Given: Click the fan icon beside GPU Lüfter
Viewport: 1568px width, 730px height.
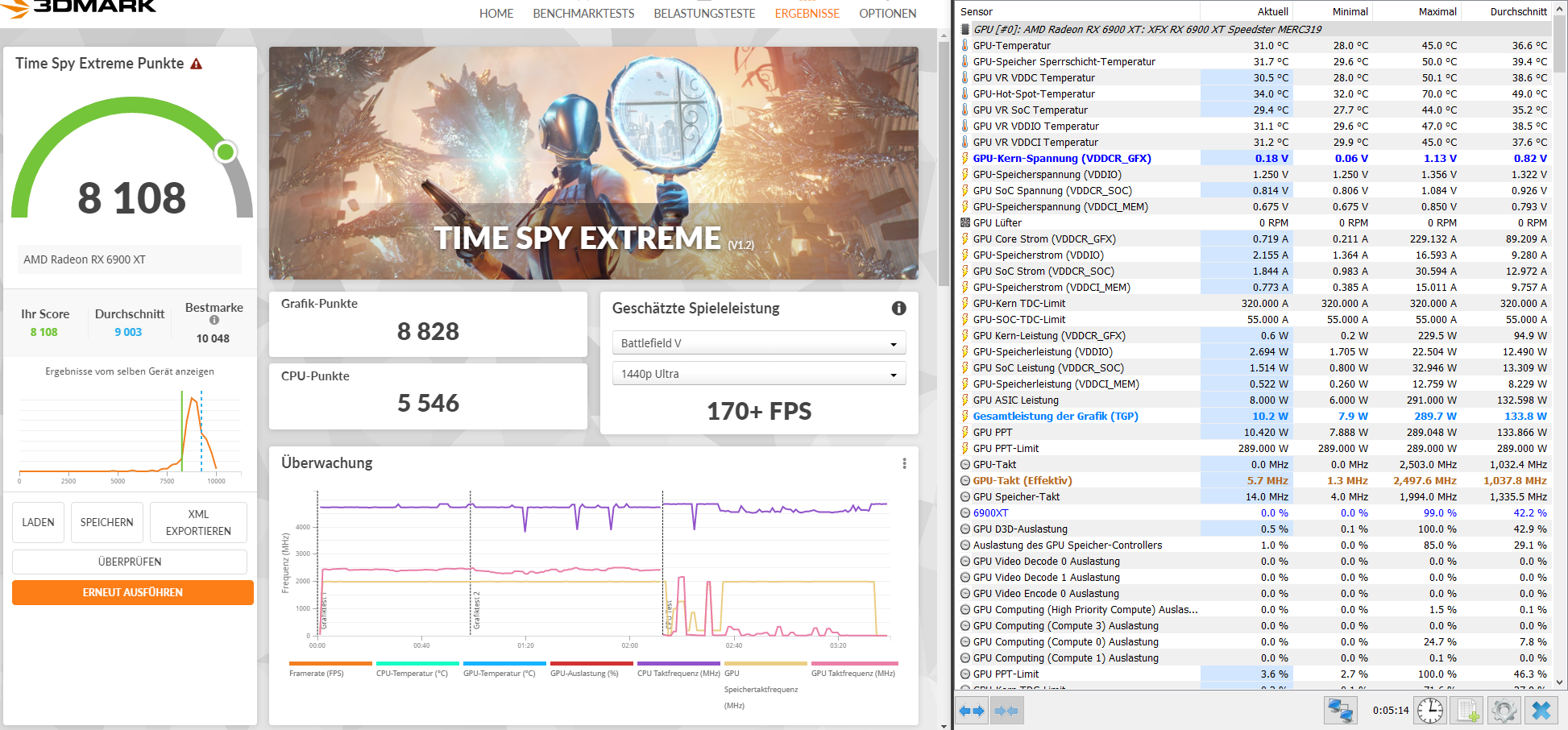Looking at the screenshot, I should [x=964, y=222].
